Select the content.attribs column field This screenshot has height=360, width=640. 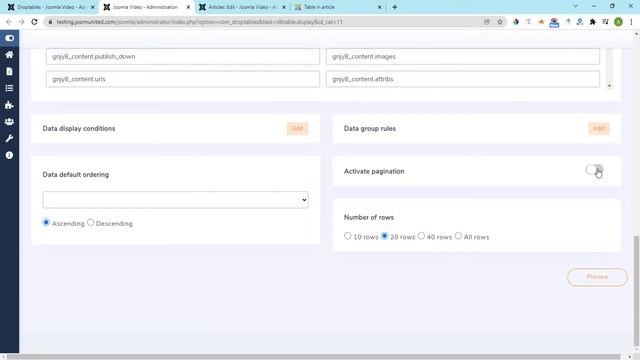pos(463,79)
